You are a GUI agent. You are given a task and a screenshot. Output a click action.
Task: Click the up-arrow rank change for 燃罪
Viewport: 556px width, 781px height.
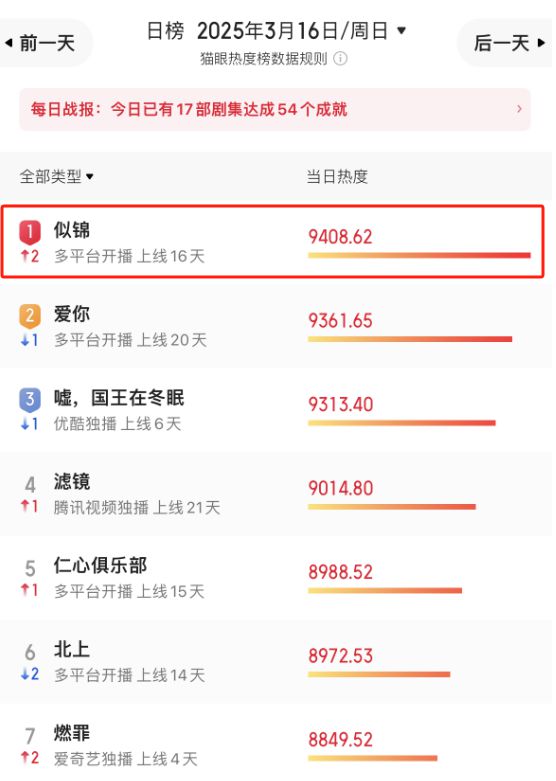(x=30, y=760)
